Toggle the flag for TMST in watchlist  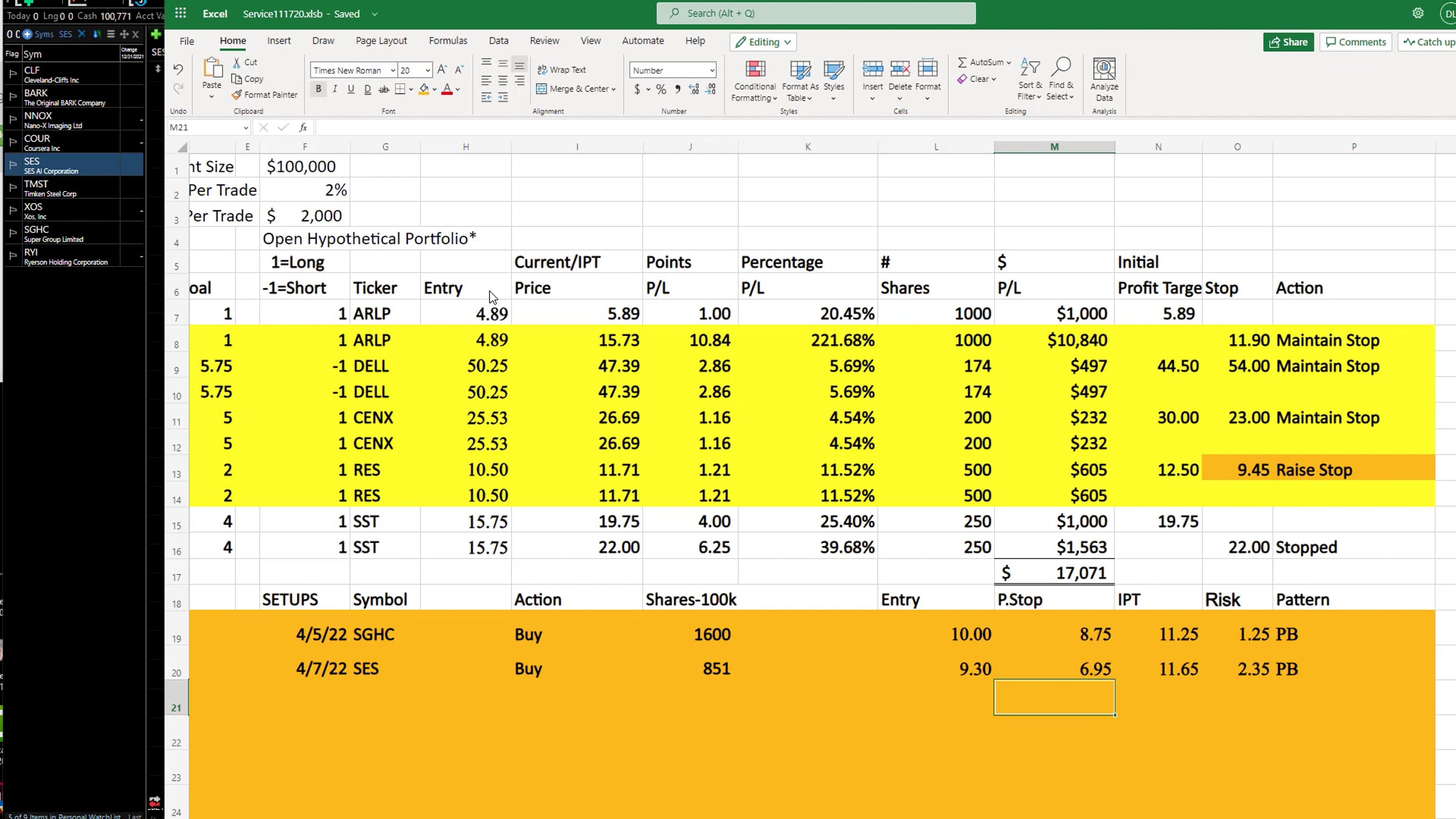point(13,187)
